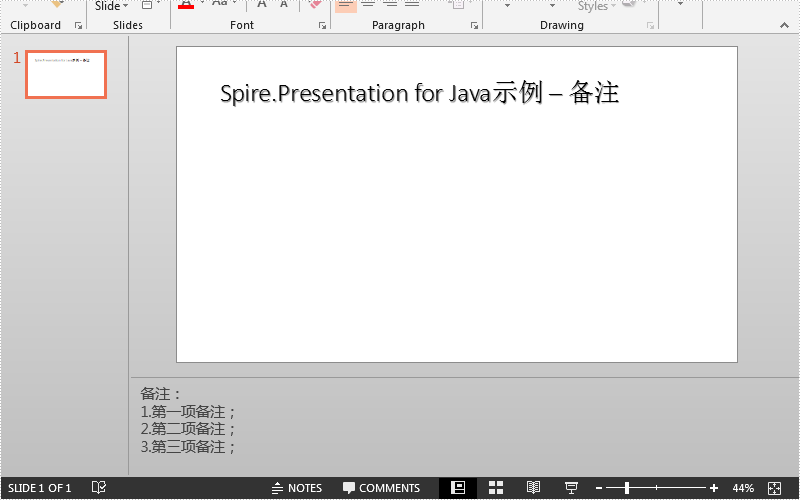Open the Drawing format dialog launcher
The image size is (800, 500).
tap(650, 26)
